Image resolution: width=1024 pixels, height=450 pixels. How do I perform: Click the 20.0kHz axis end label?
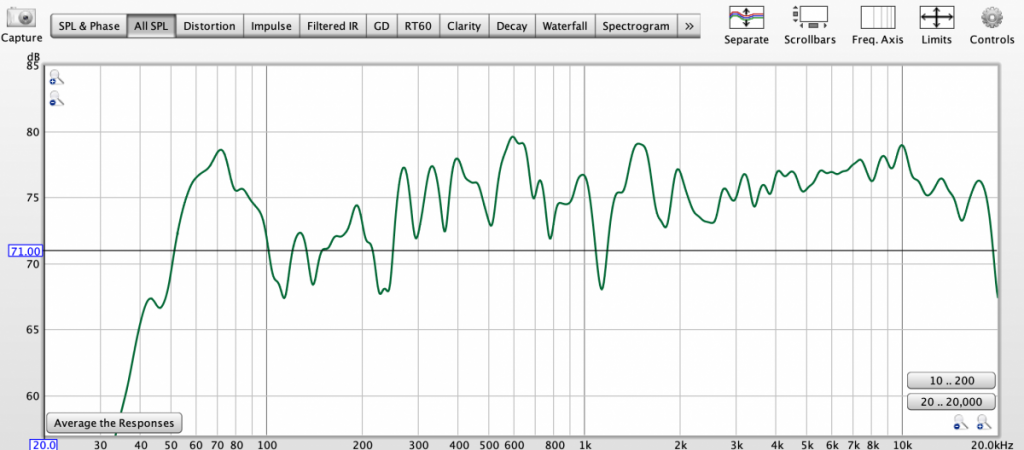coord(992,445)
